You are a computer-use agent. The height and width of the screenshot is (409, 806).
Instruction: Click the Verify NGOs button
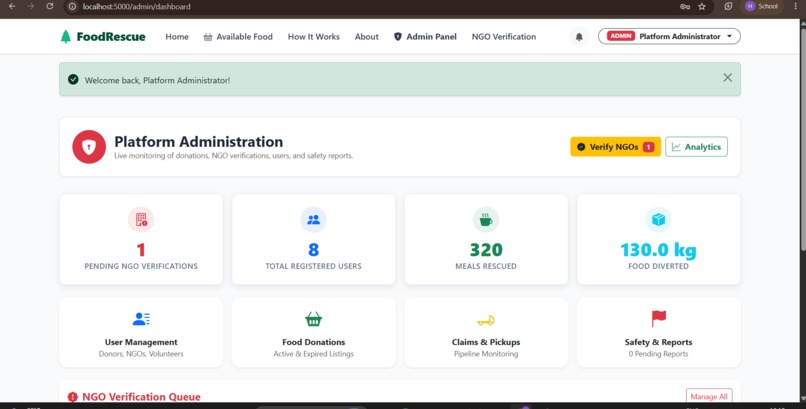click(615, 147)
